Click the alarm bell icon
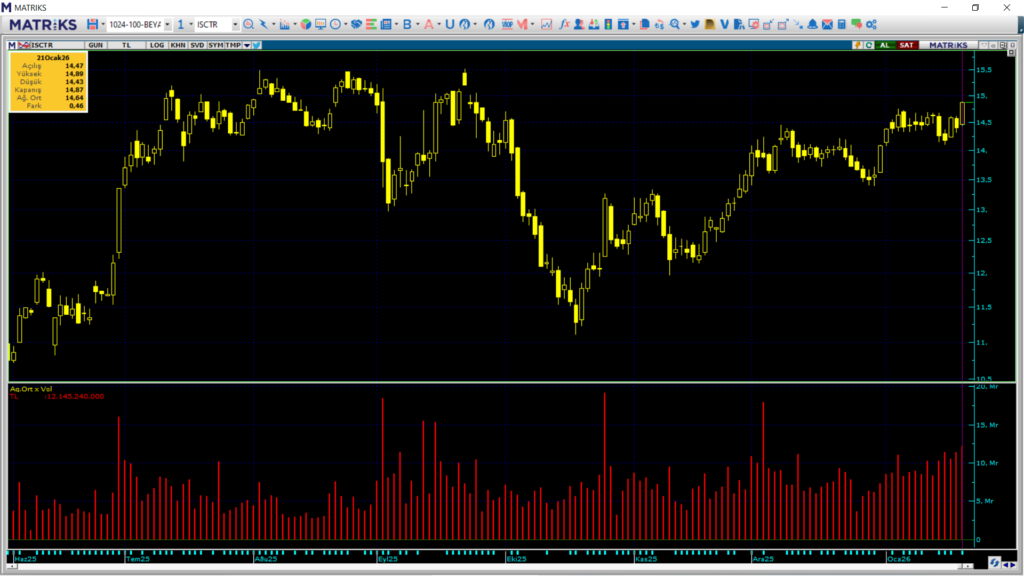 tap(812, 24)
